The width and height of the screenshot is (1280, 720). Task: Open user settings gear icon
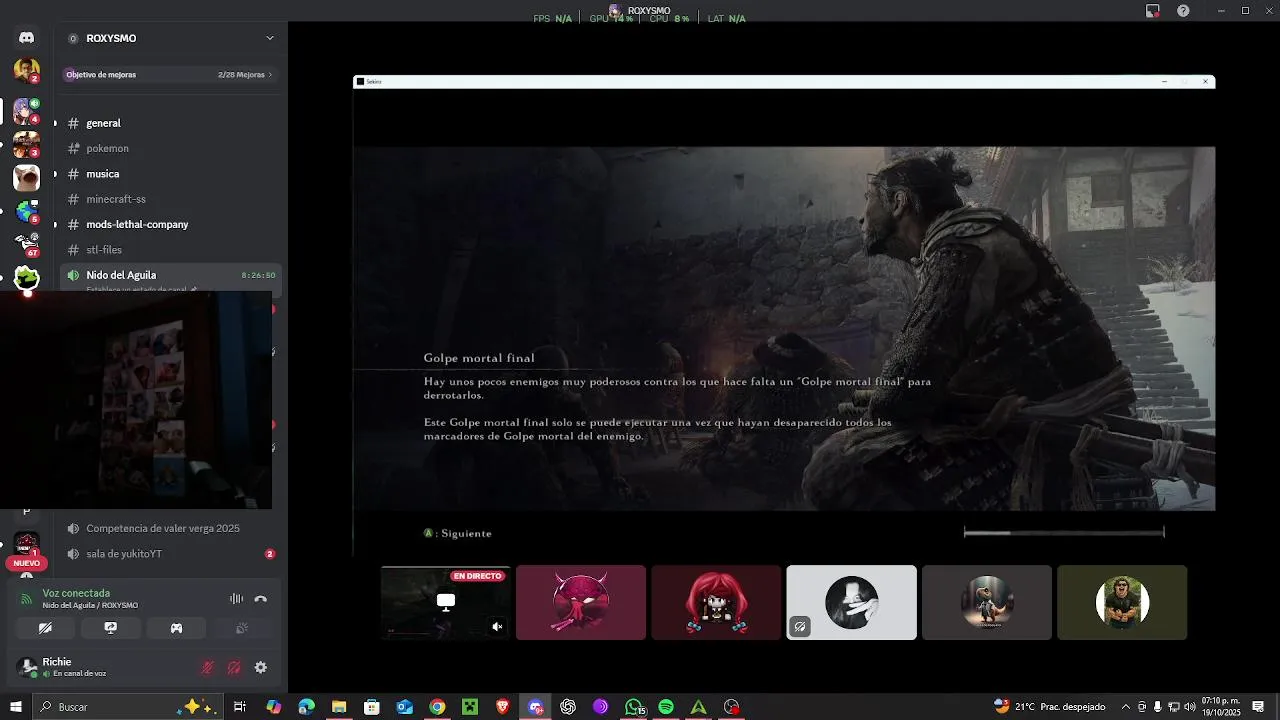click(261, 667)
